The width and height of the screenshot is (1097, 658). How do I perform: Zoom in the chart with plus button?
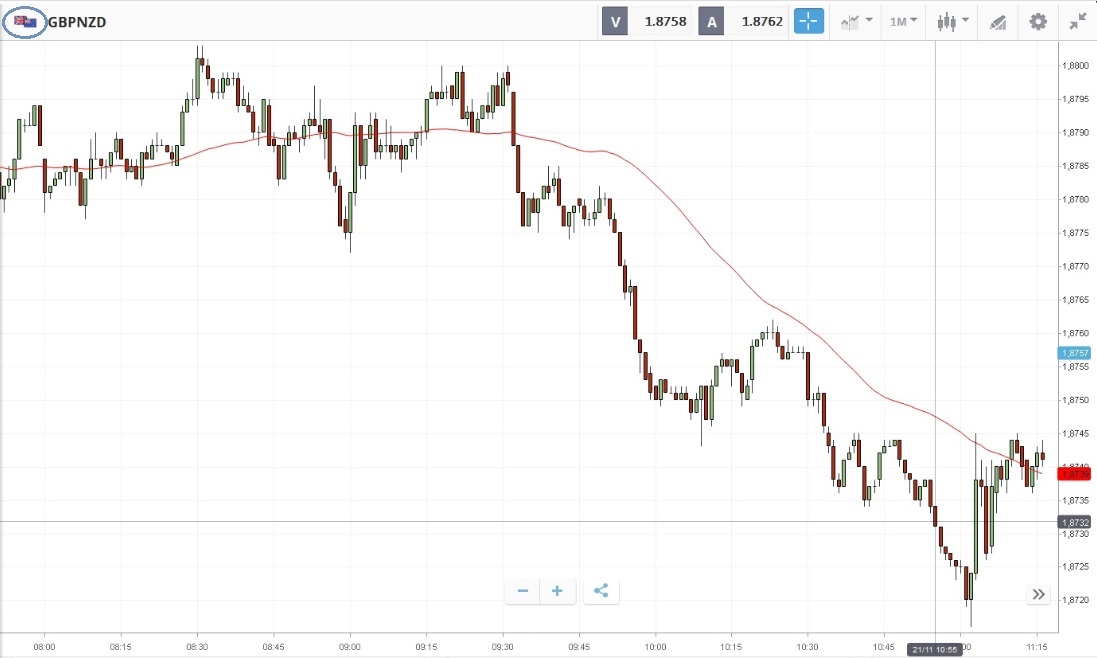click(x=557, y=591)
